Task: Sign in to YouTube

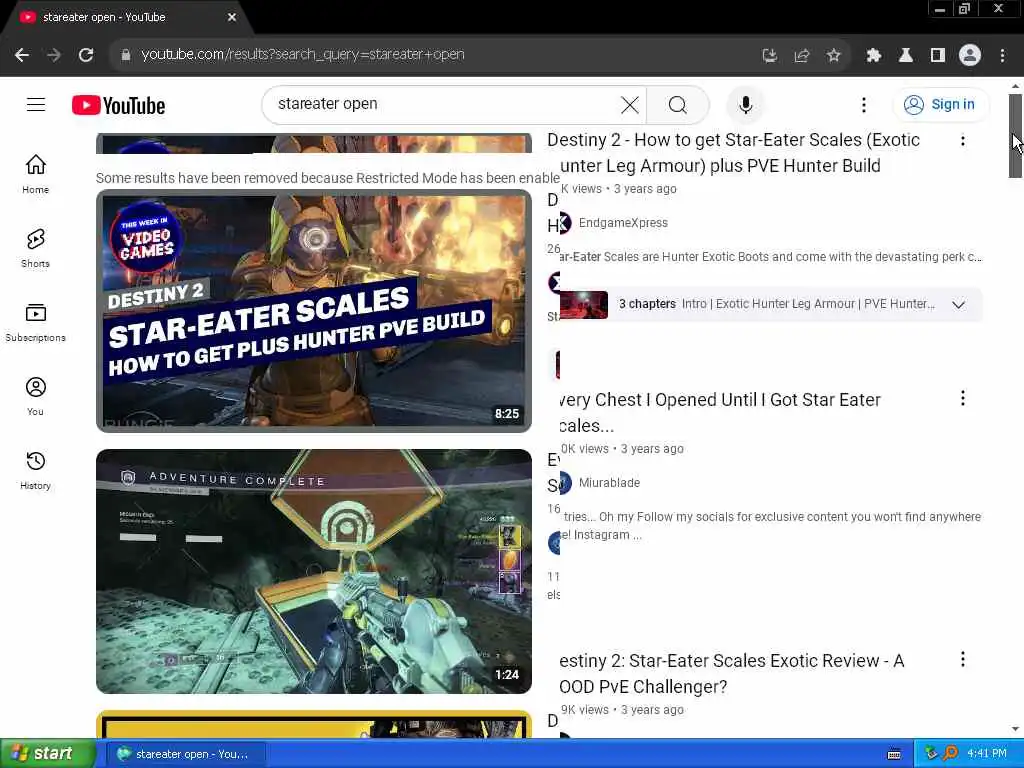Action: [940, 104]
